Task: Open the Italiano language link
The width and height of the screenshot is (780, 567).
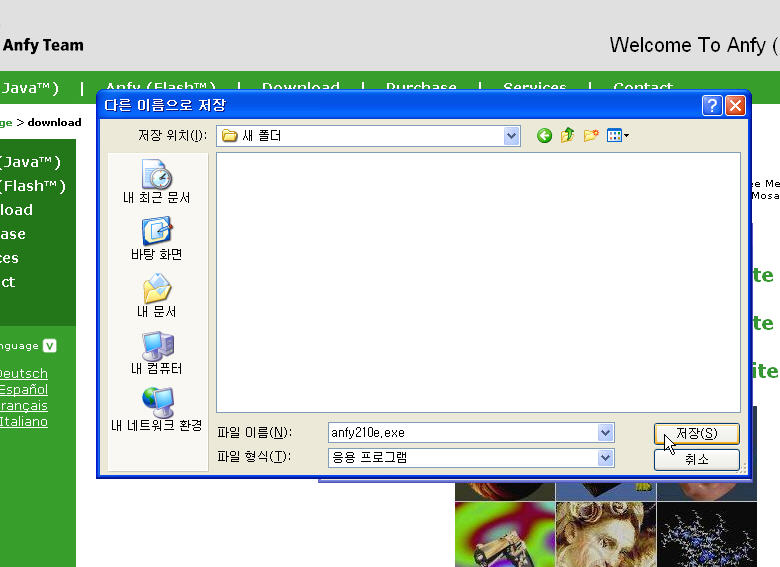Action: tap(23, 422)
